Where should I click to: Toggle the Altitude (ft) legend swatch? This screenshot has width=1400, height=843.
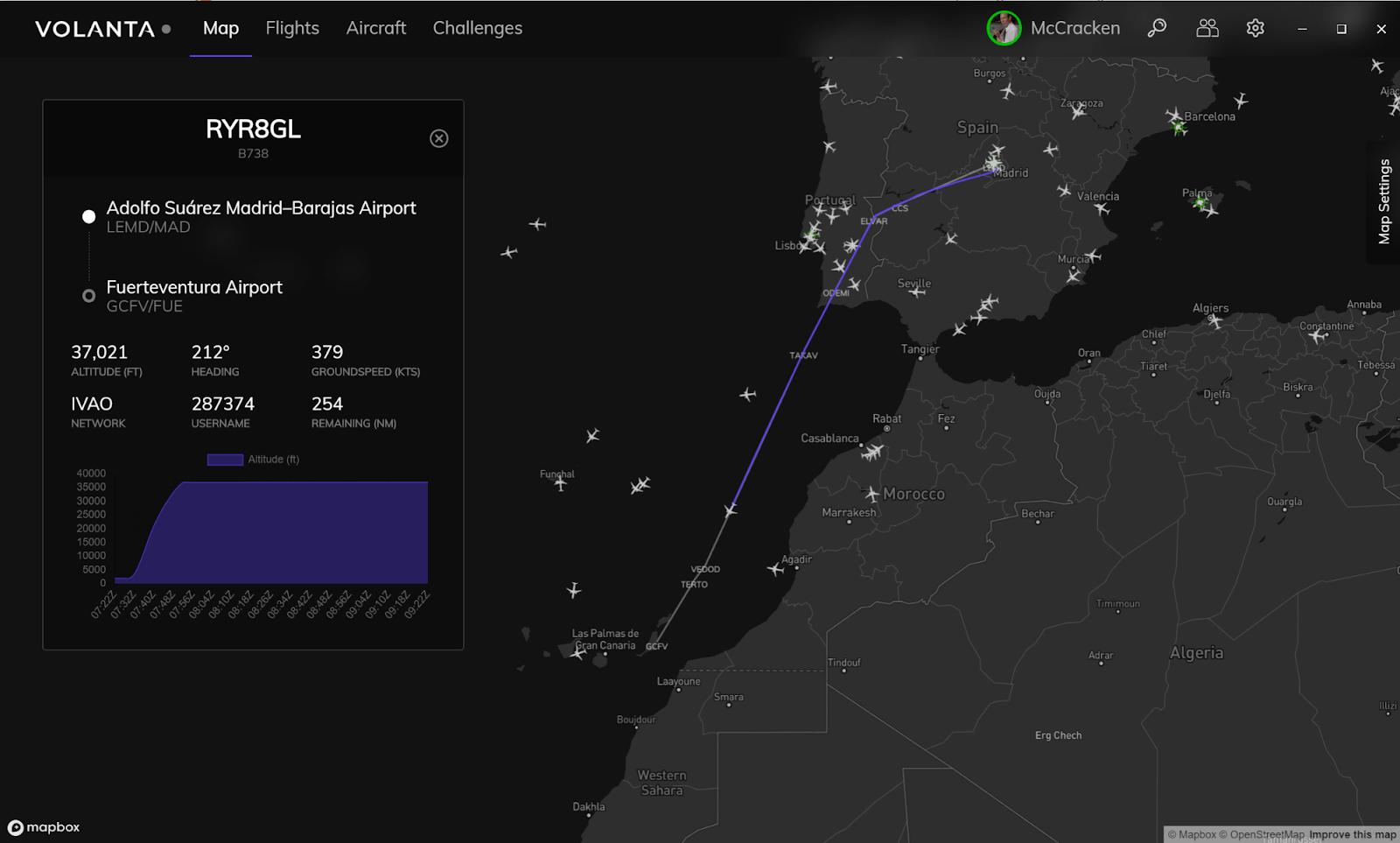[x=225, y=460]
